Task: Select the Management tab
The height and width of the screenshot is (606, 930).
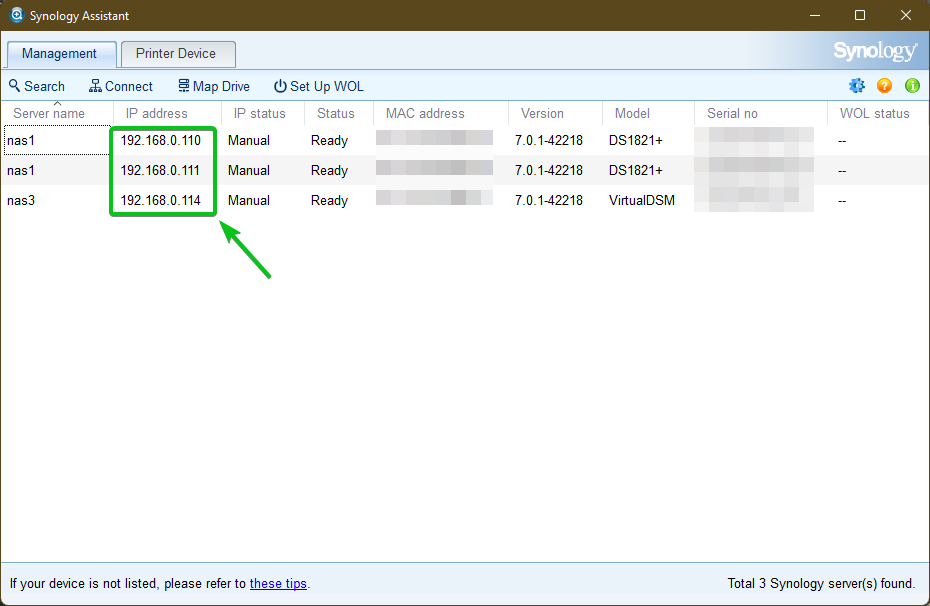Action: click(61, 53)
